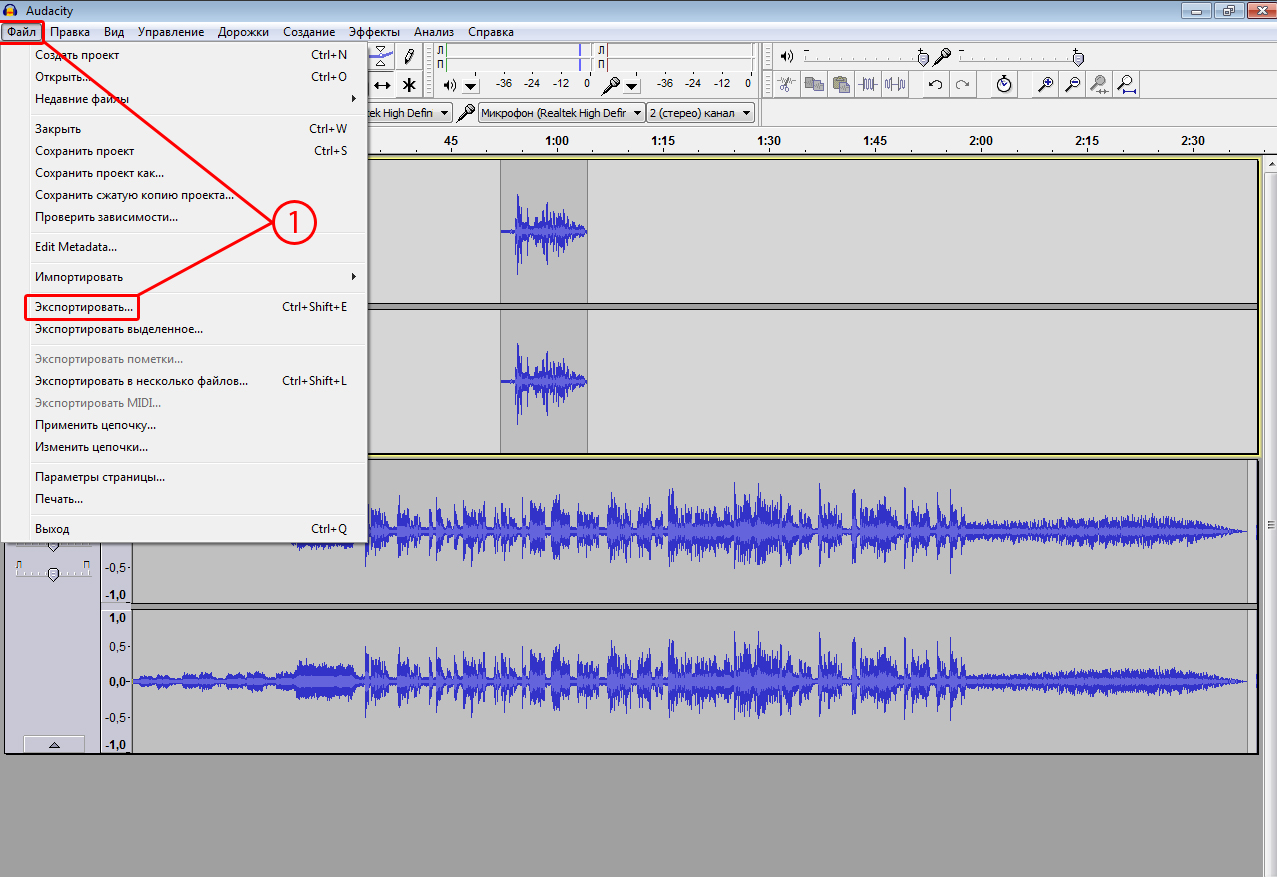
Task: Click the track pan slider handle
Action: (x=54, y=573)
